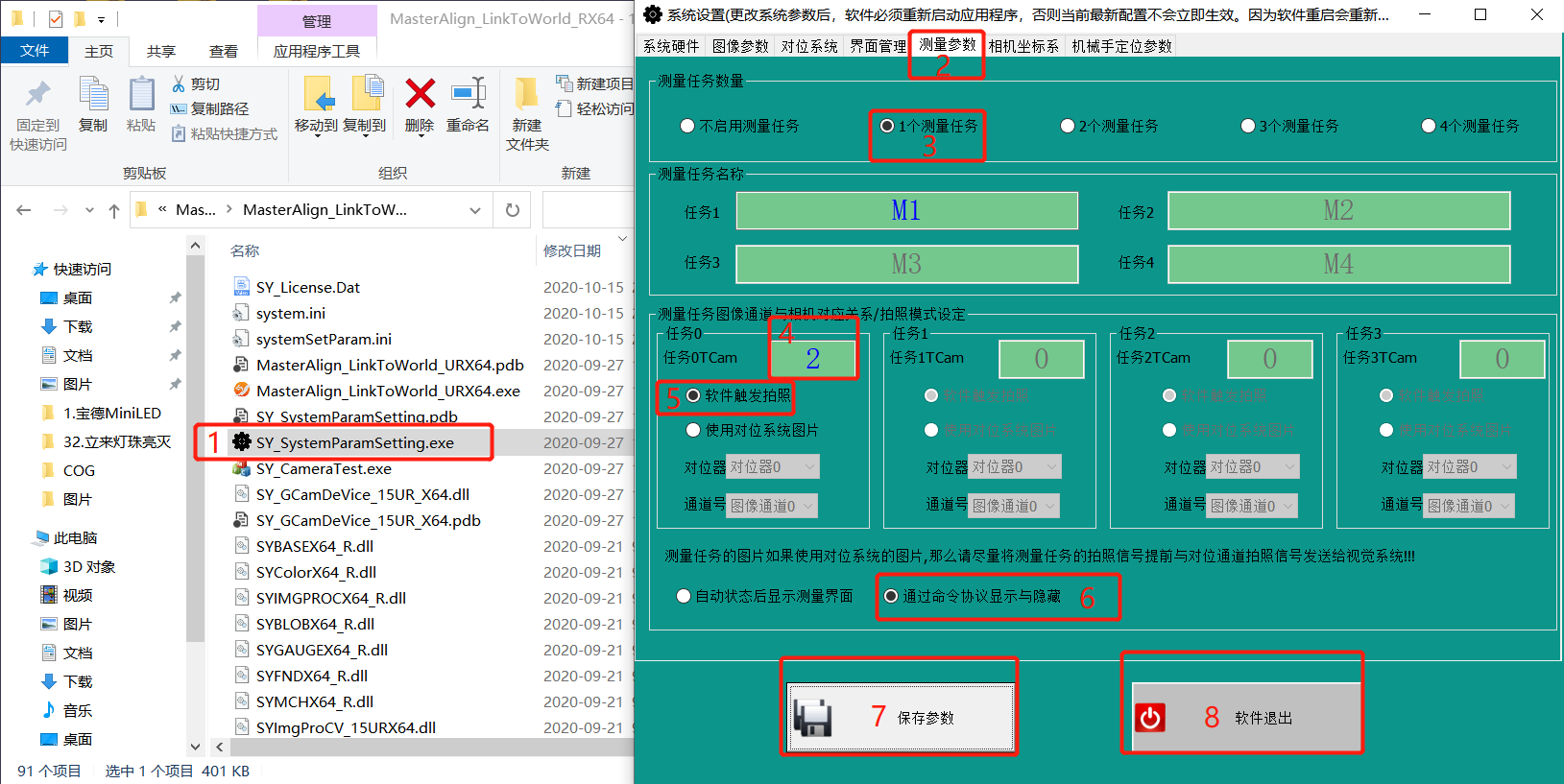Click the refresh icon beside address bar
This screenshot has height=784, width=1564.
point(513,210)
